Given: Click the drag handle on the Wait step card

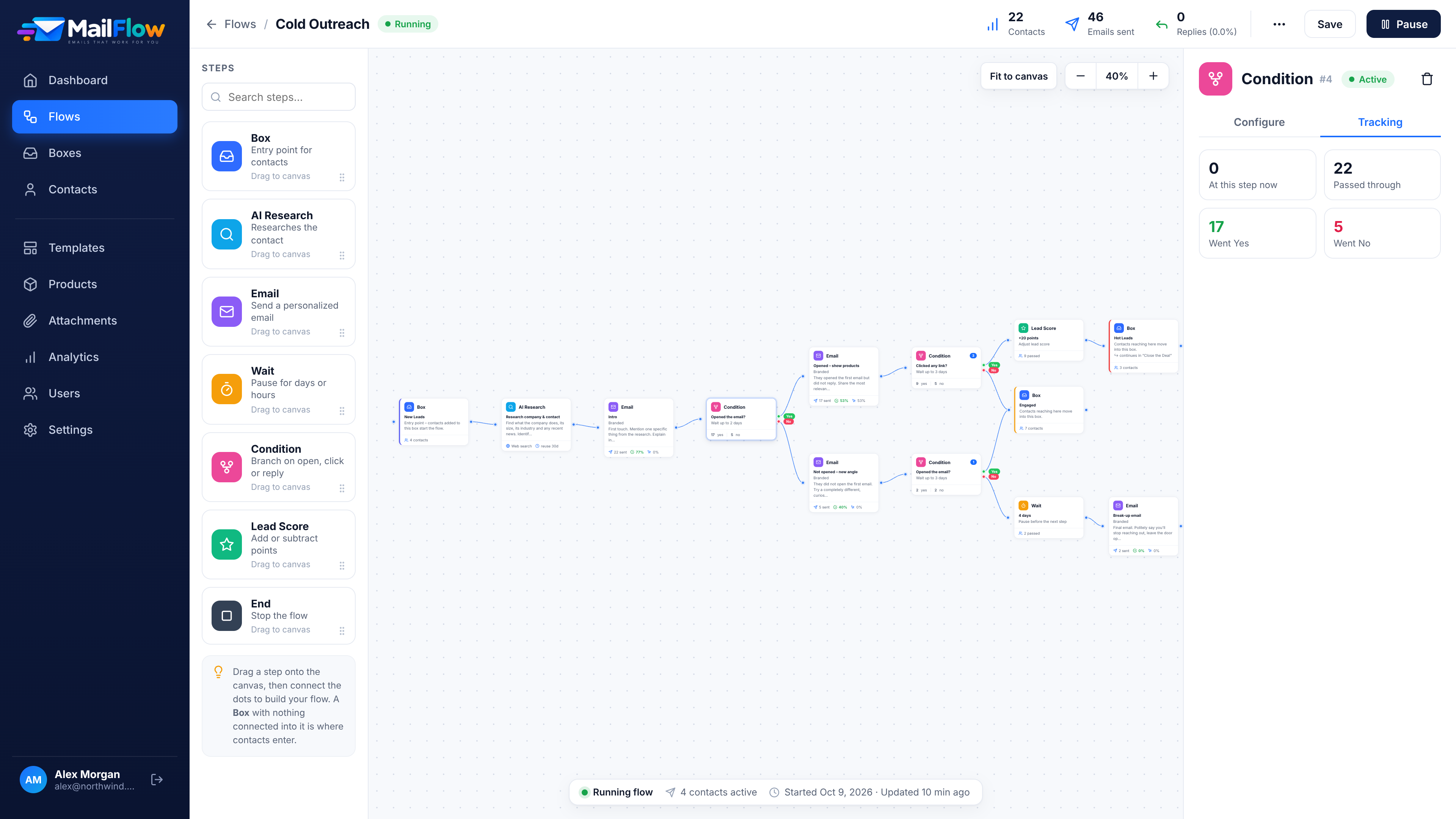Looking at the screenshot, I should (342, 411).
